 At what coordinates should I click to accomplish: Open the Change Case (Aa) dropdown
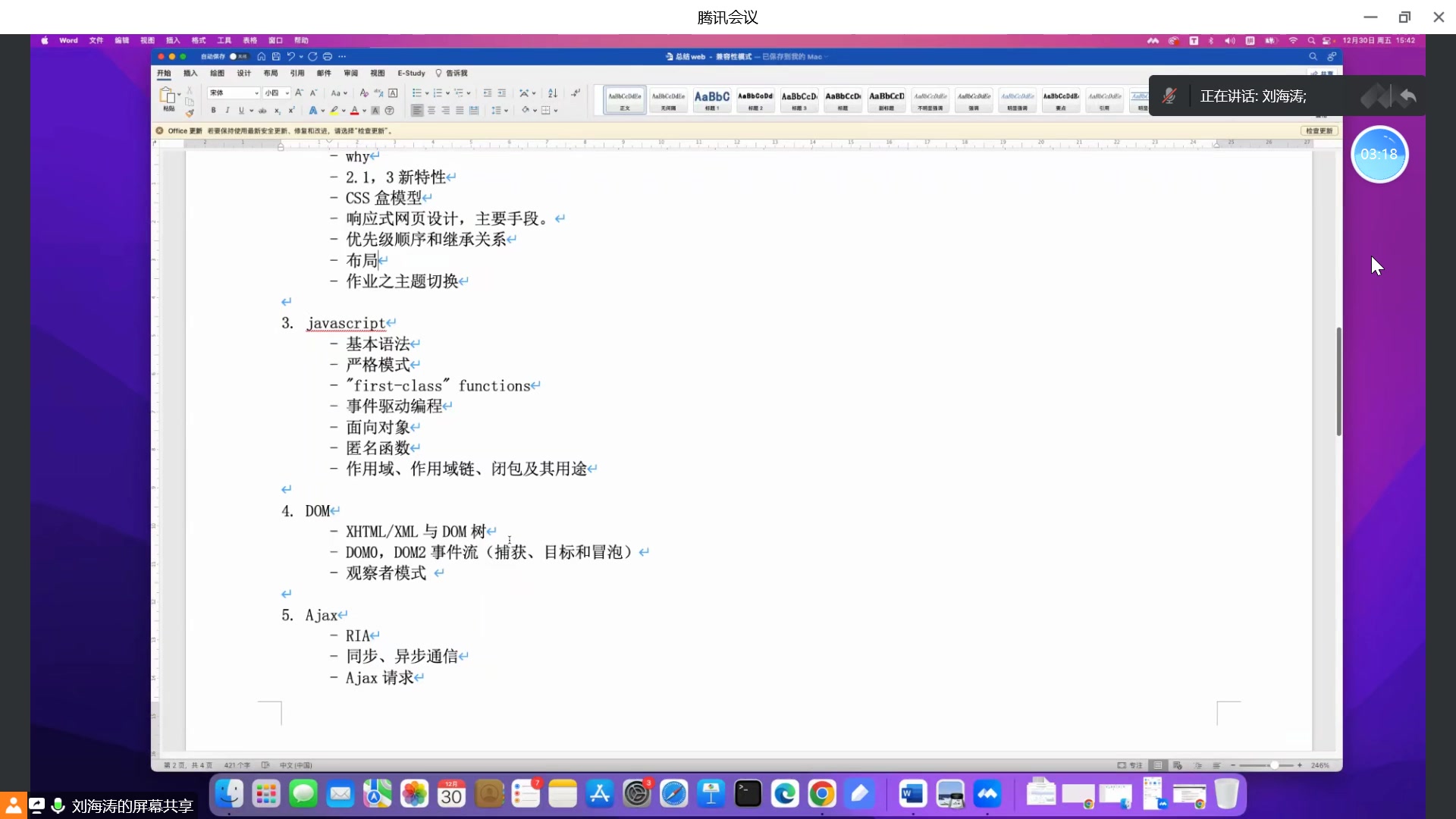pos(339,93)
